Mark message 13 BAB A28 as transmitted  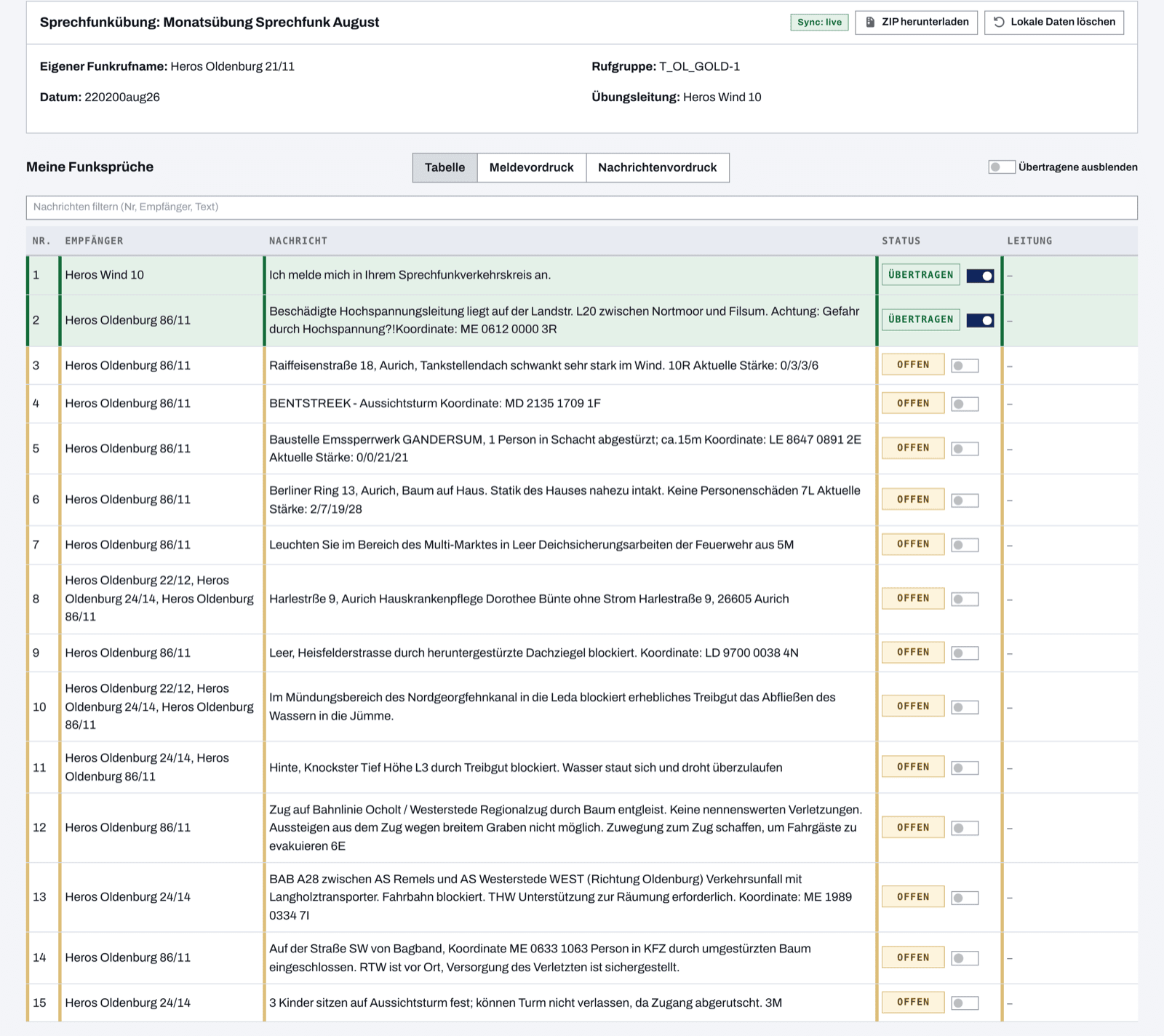click(x=965, y=898)
